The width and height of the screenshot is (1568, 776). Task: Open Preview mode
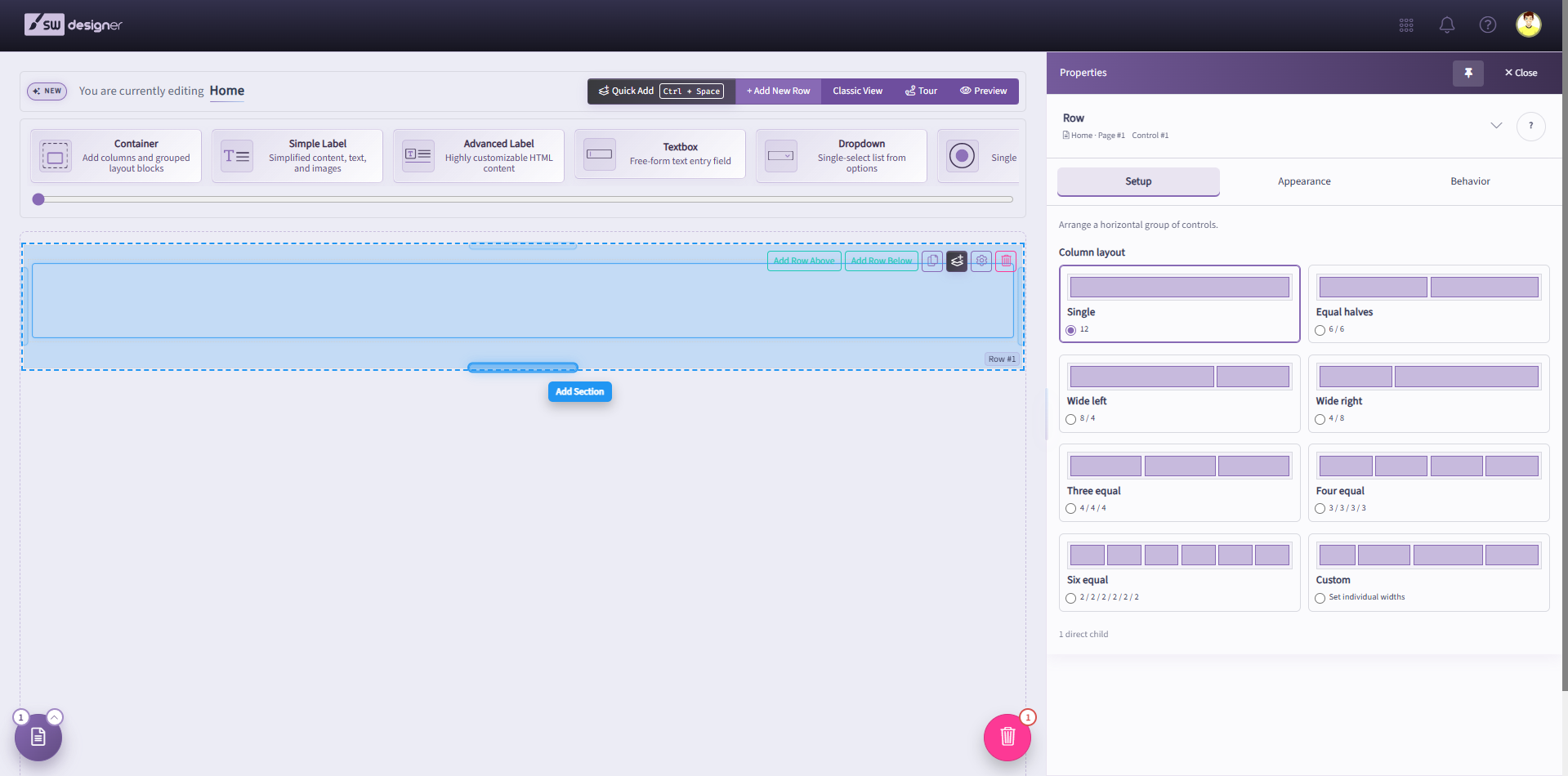(x=983, y=91)
